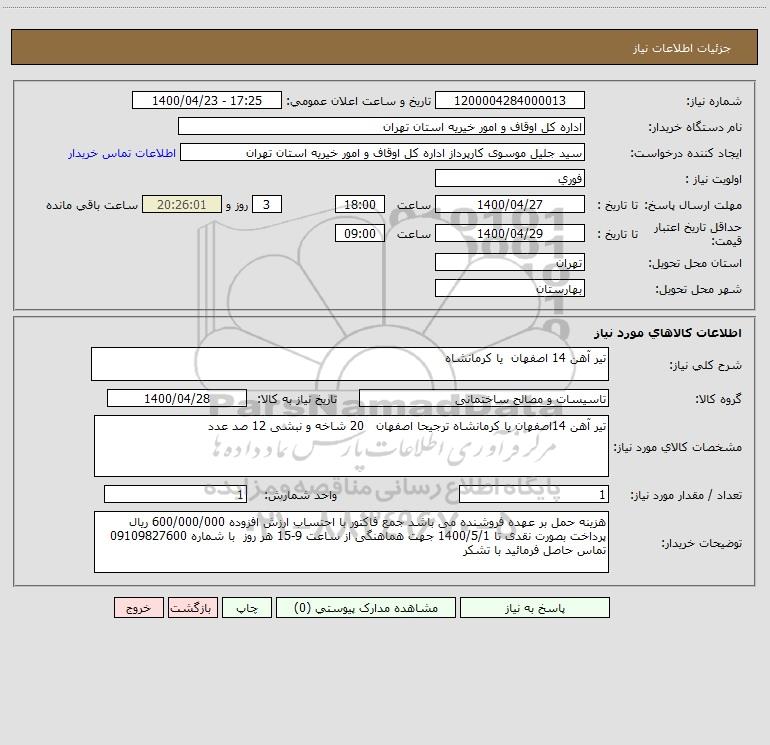This screenshot has height=745, width=770.
Task: Click the توضیحات خریدار text area
Action: tap(351, 542)
